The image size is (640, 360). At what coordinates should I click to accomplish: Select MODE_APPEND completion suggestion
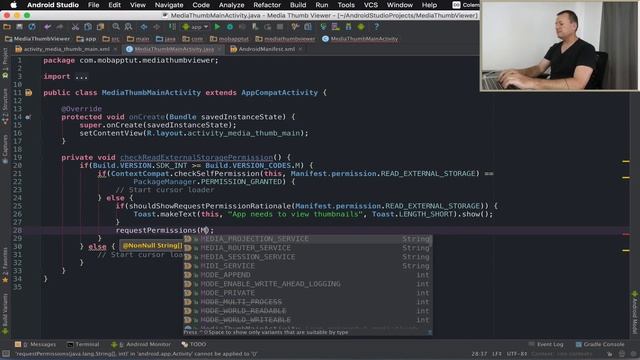pyautogui.click(x=308, y=275)
